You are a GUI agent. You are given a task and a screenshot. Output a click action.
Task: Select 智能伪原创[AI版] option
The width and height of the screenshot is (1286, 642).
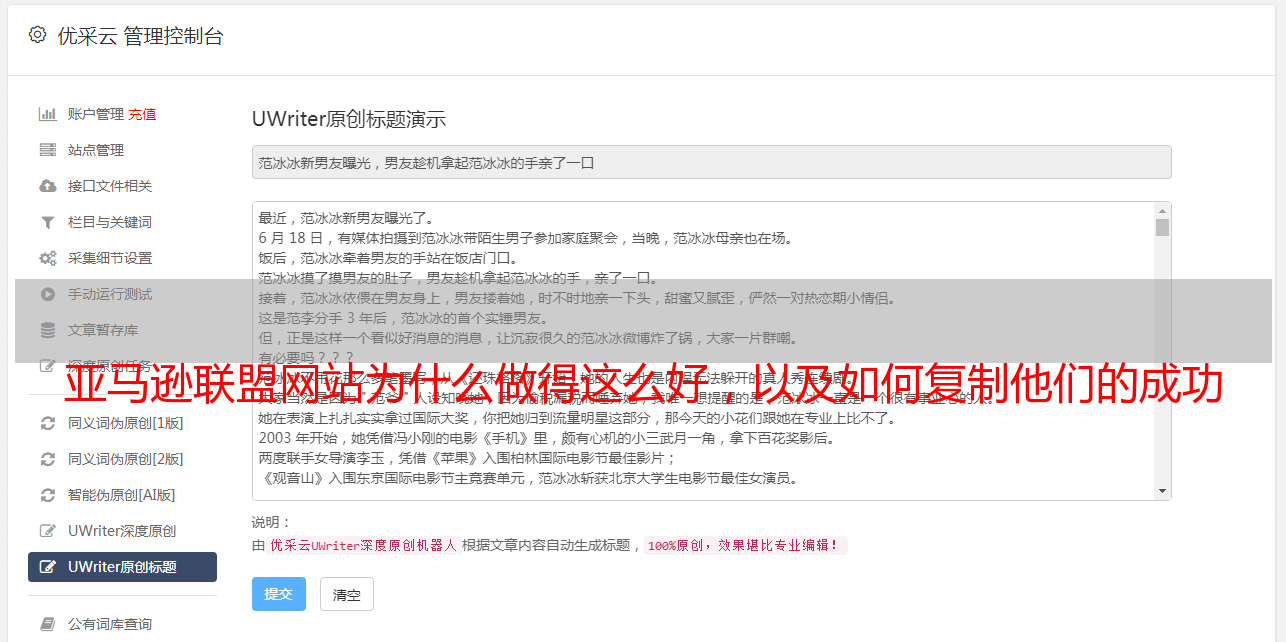[122, 495]
